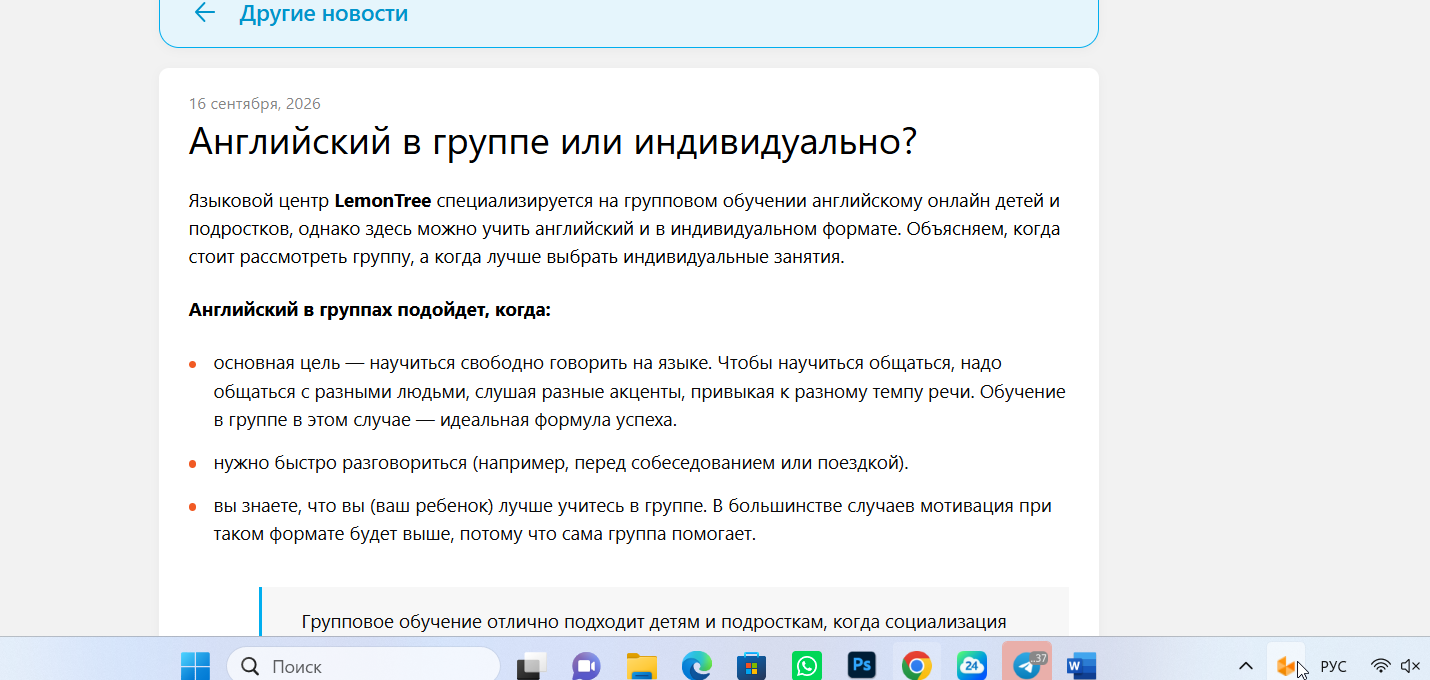
Task: Open Task View from the taskbar
Action: point(531,666)
